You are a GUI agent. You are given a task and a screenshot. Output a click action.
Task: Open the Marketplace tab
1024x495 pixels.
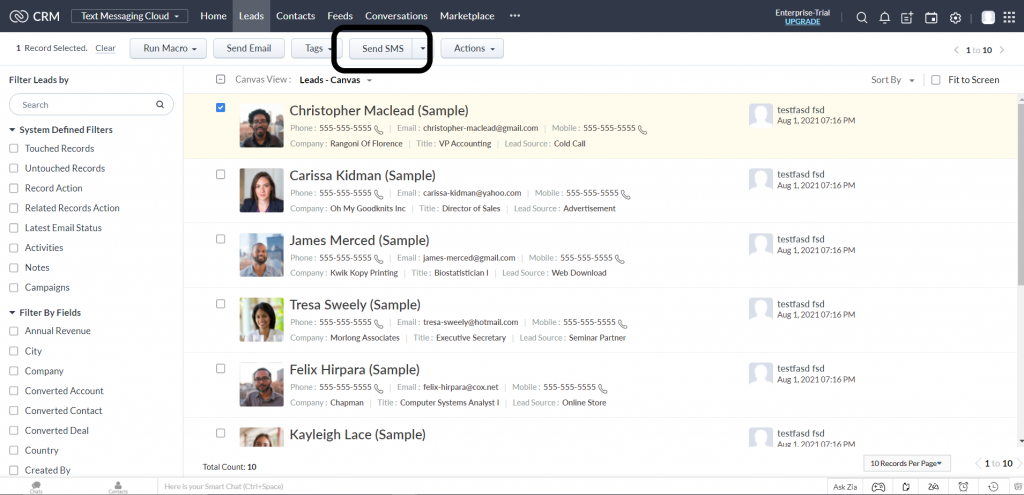tap(467, 16)
